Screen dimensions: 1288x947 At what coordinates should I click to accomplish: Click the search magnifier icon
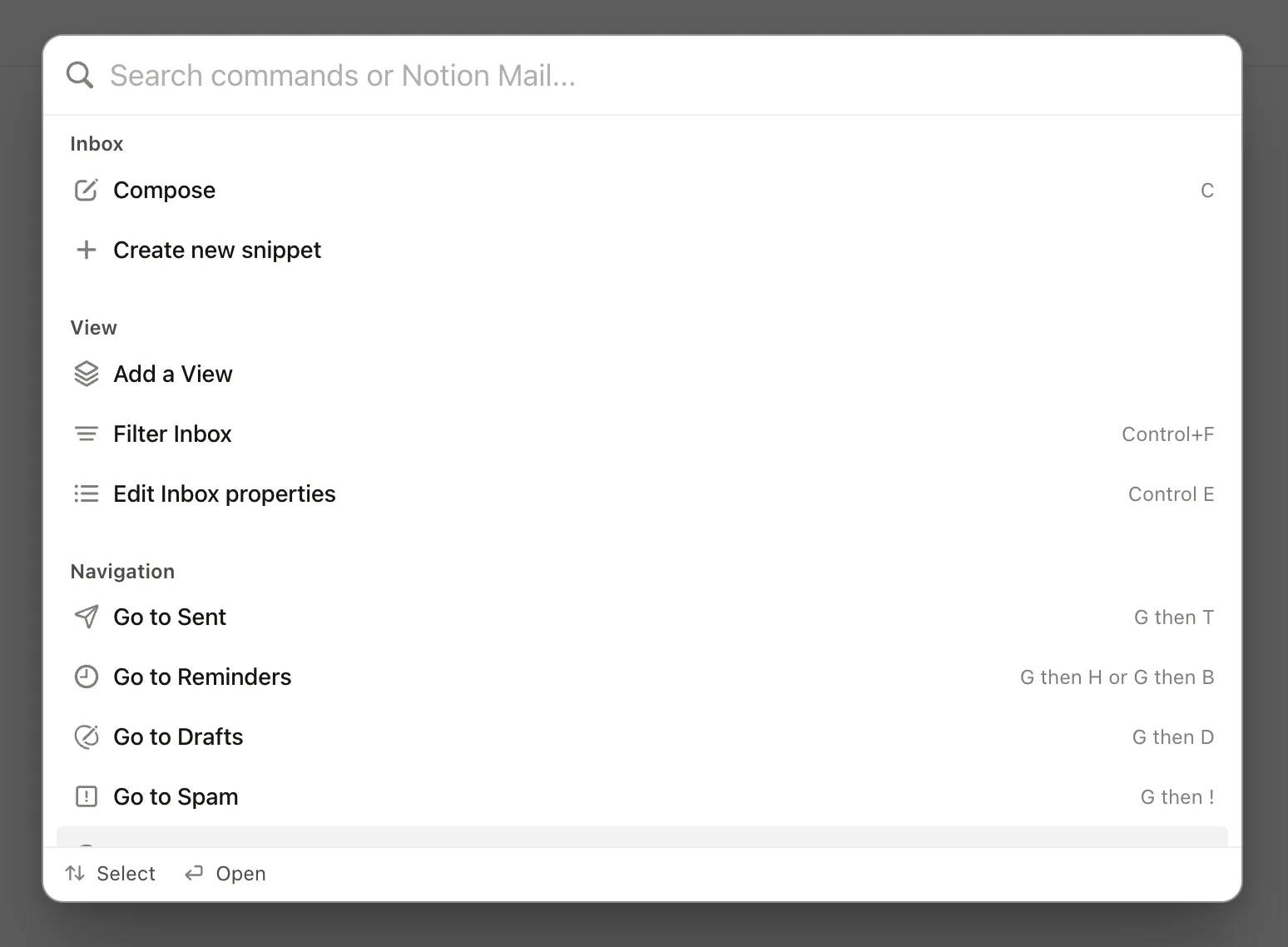pos(80,75)
